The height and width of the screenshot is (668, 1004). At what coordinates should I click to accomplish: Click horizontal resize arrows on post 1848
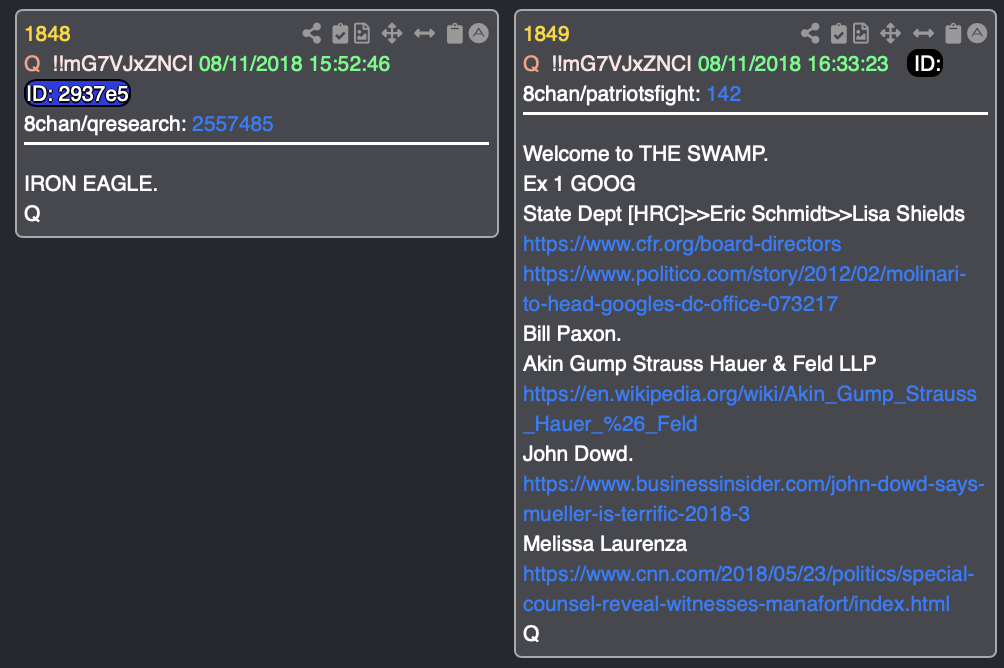(x=425, y=33)
